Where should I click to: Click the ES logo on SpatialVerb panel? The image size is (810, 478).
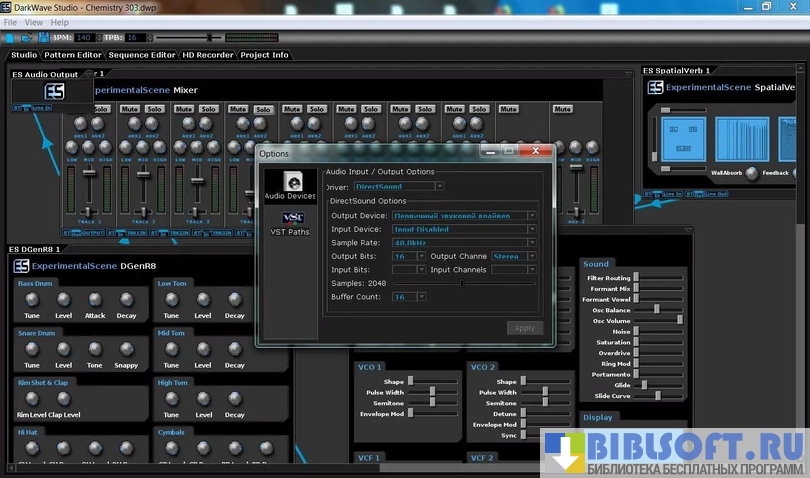coord(655,88)
